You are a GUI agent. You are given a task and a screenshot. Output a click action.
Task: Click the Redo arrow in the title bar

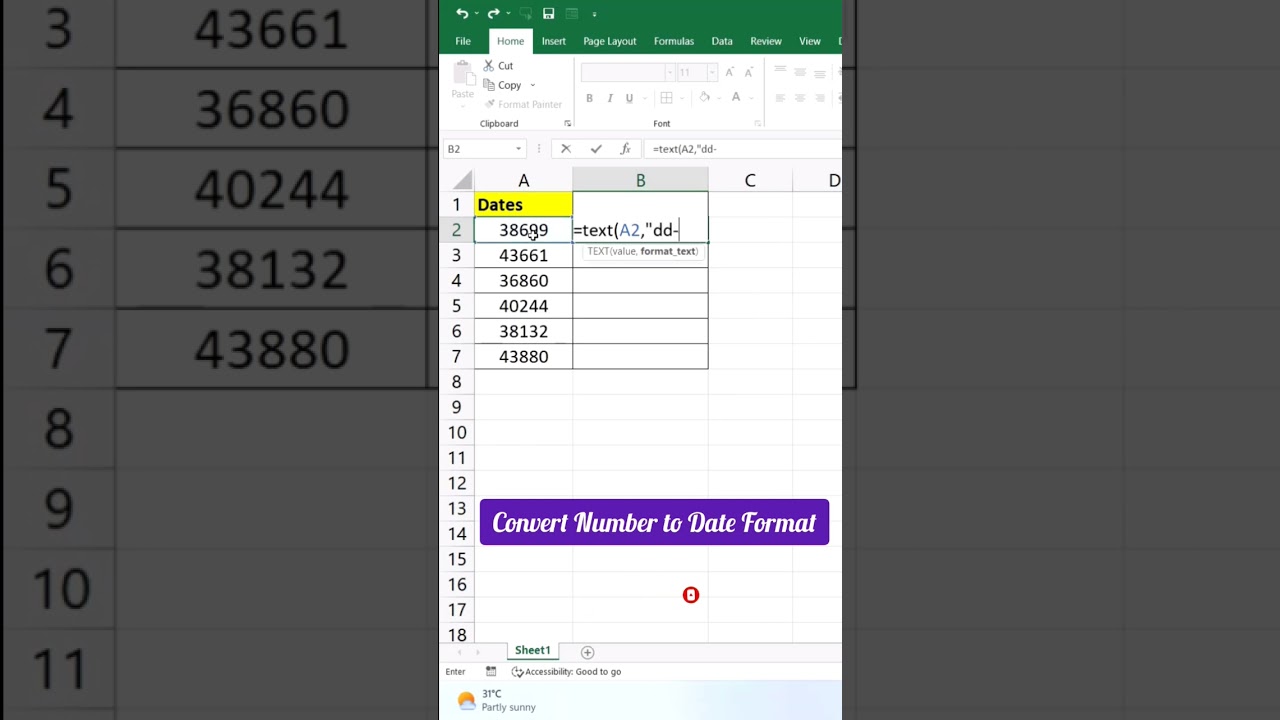tap(493, 13)
